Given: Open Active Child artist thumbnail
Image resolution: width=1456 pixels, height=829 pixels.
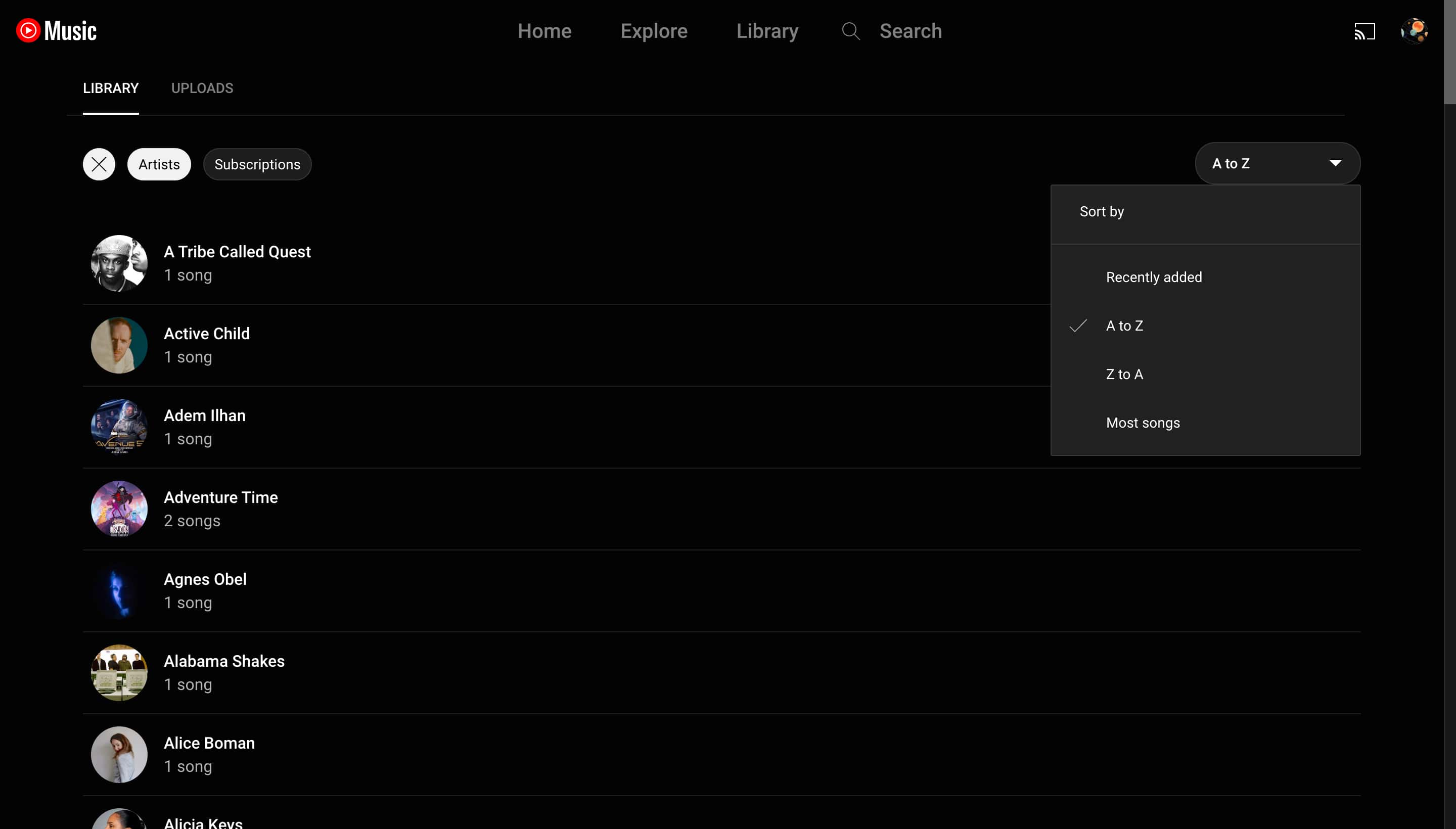Looking at the screenshot, I should 119,345.
